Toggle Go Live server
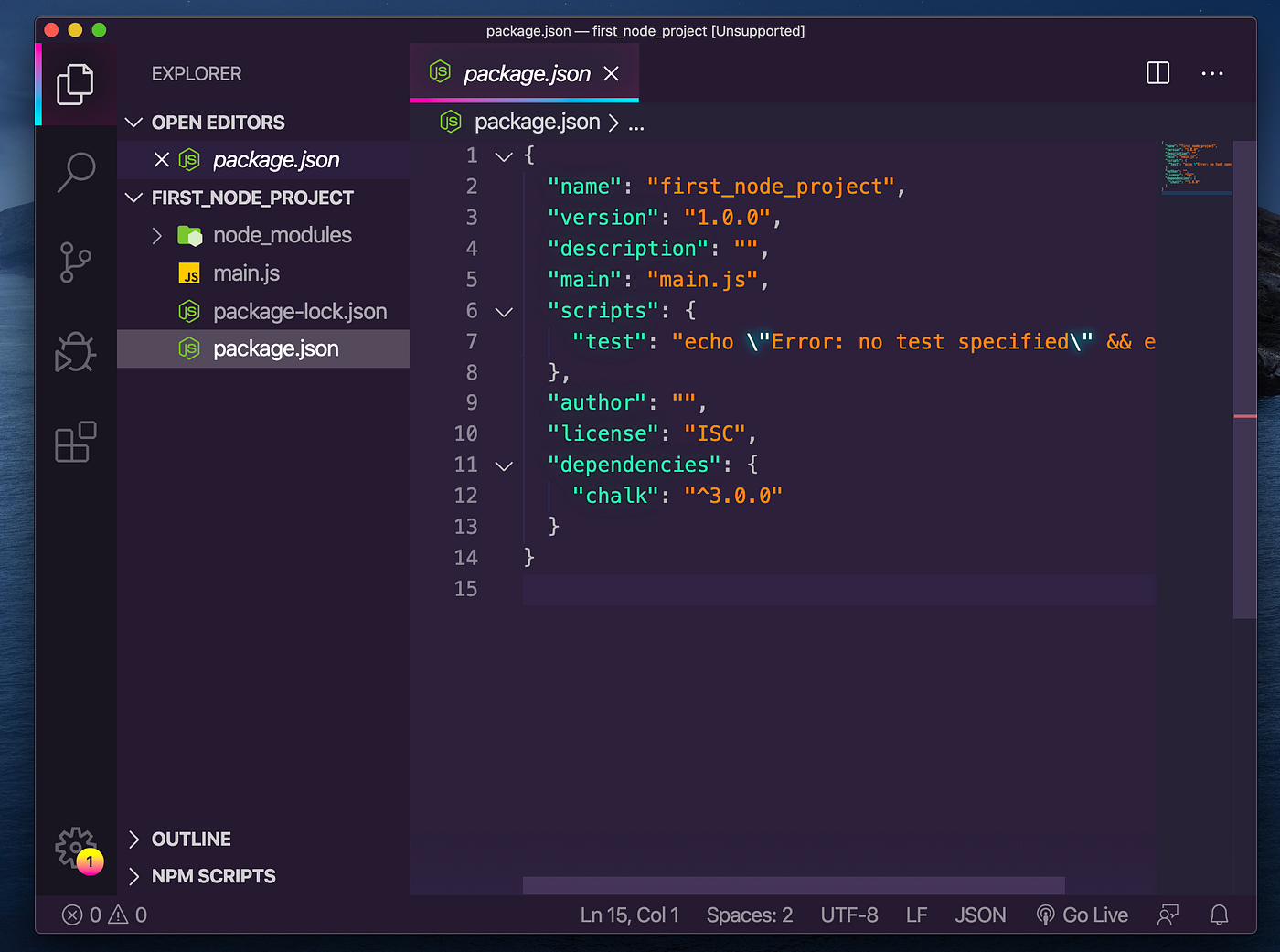 [1083, 914]
